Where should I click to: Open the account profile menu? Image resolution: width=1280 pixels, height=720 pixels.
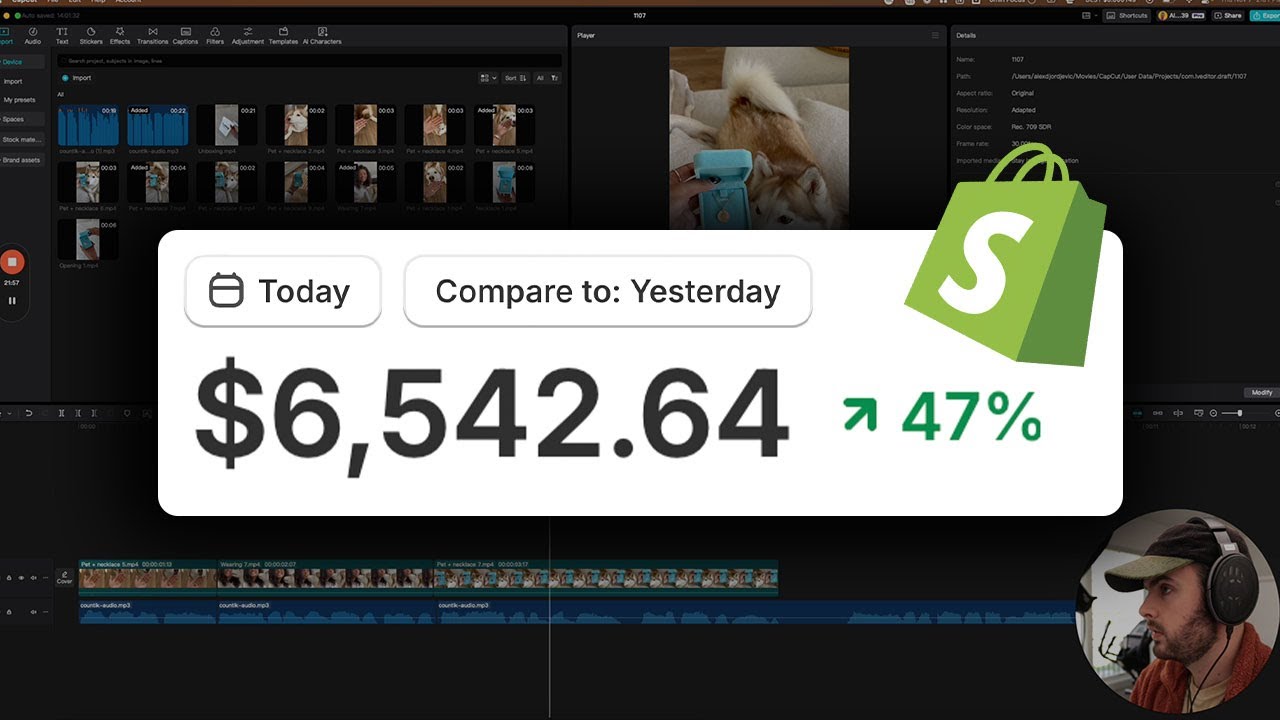(1181, 16)
